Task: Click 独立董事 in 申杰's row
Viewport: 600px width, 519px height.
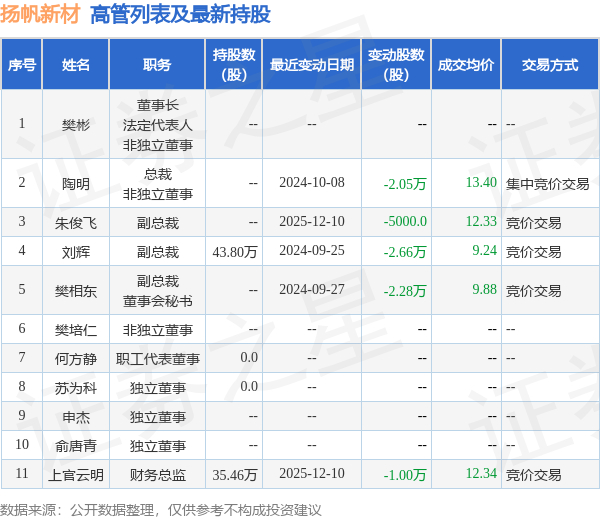Action: [x=158, y=417]
